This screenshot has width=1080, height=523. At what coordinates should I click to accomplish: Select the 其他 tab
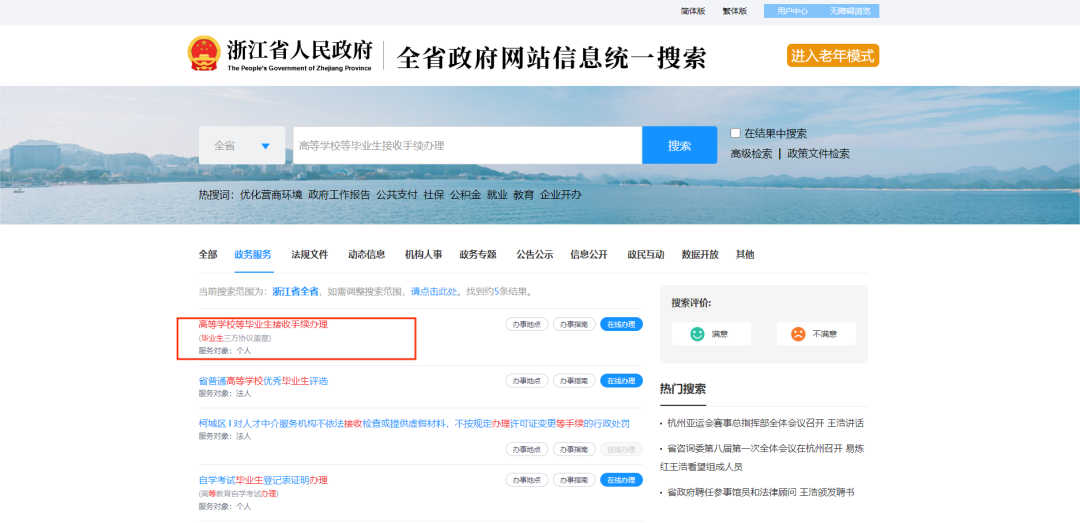point(745,254)
